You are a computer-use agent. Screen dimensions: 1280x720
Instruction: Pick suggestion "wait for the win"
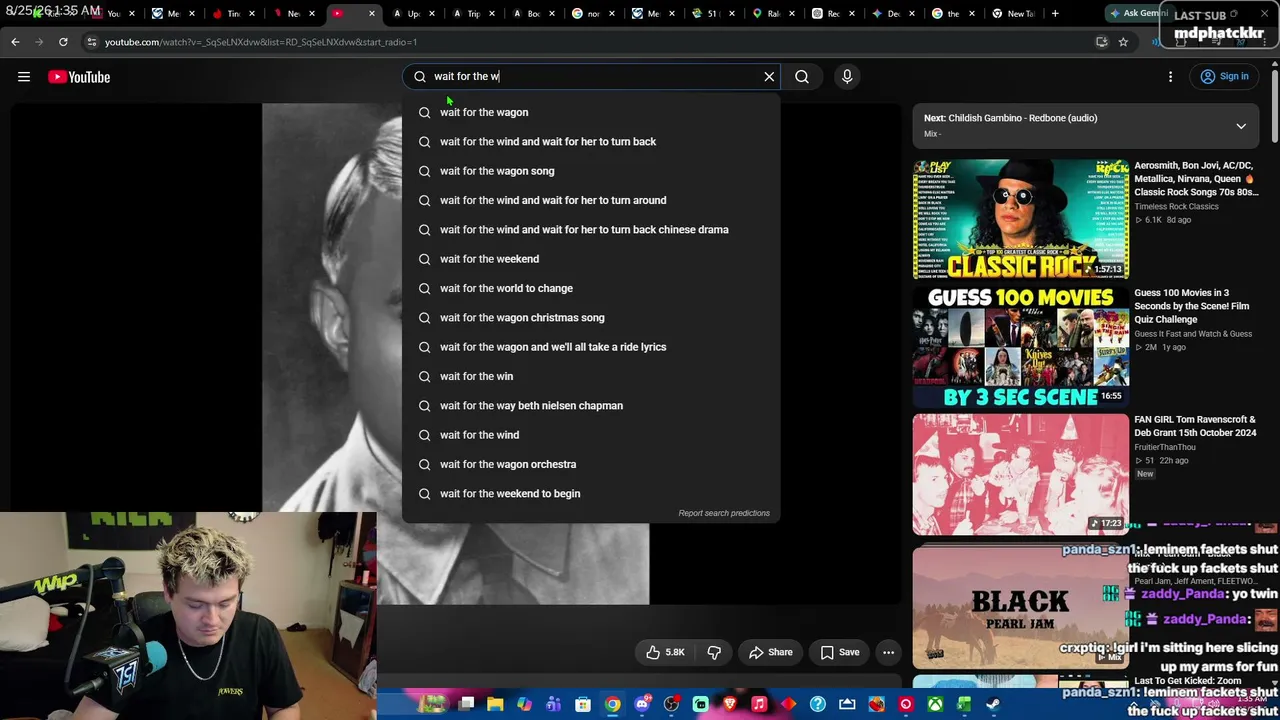590,376
